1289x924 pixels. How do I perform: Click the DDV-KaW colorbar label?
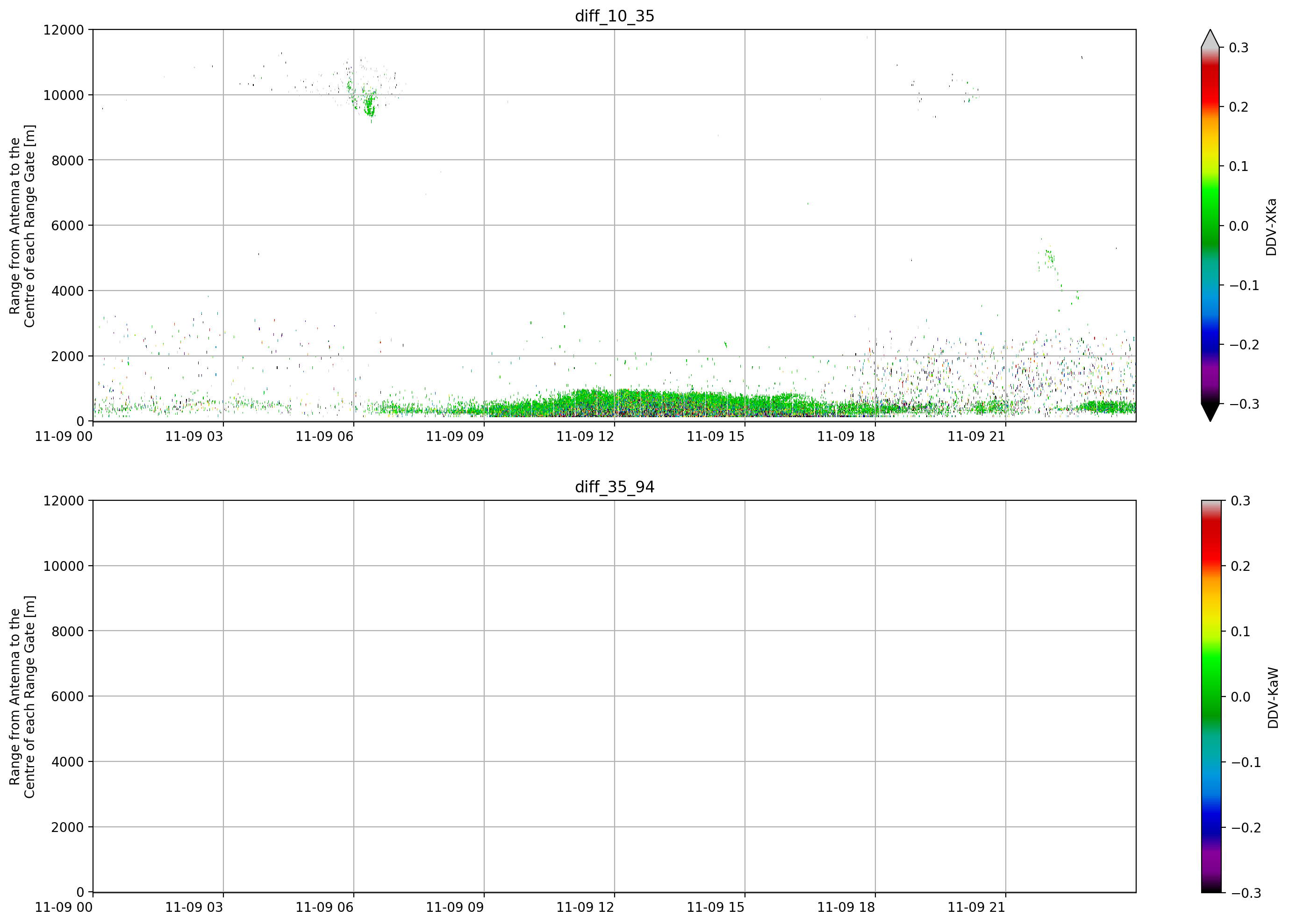pyautogui.click(x=1273, y=697)
